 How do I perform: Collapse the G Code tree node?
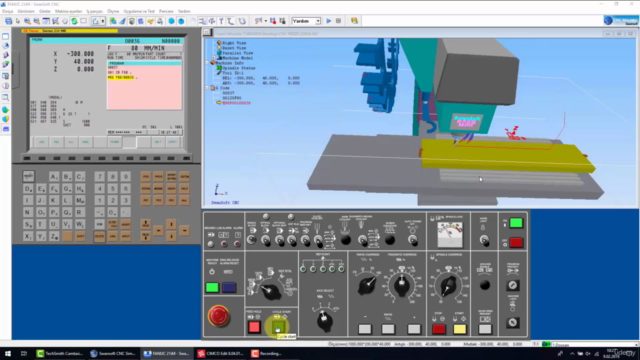tap(207, 88)
